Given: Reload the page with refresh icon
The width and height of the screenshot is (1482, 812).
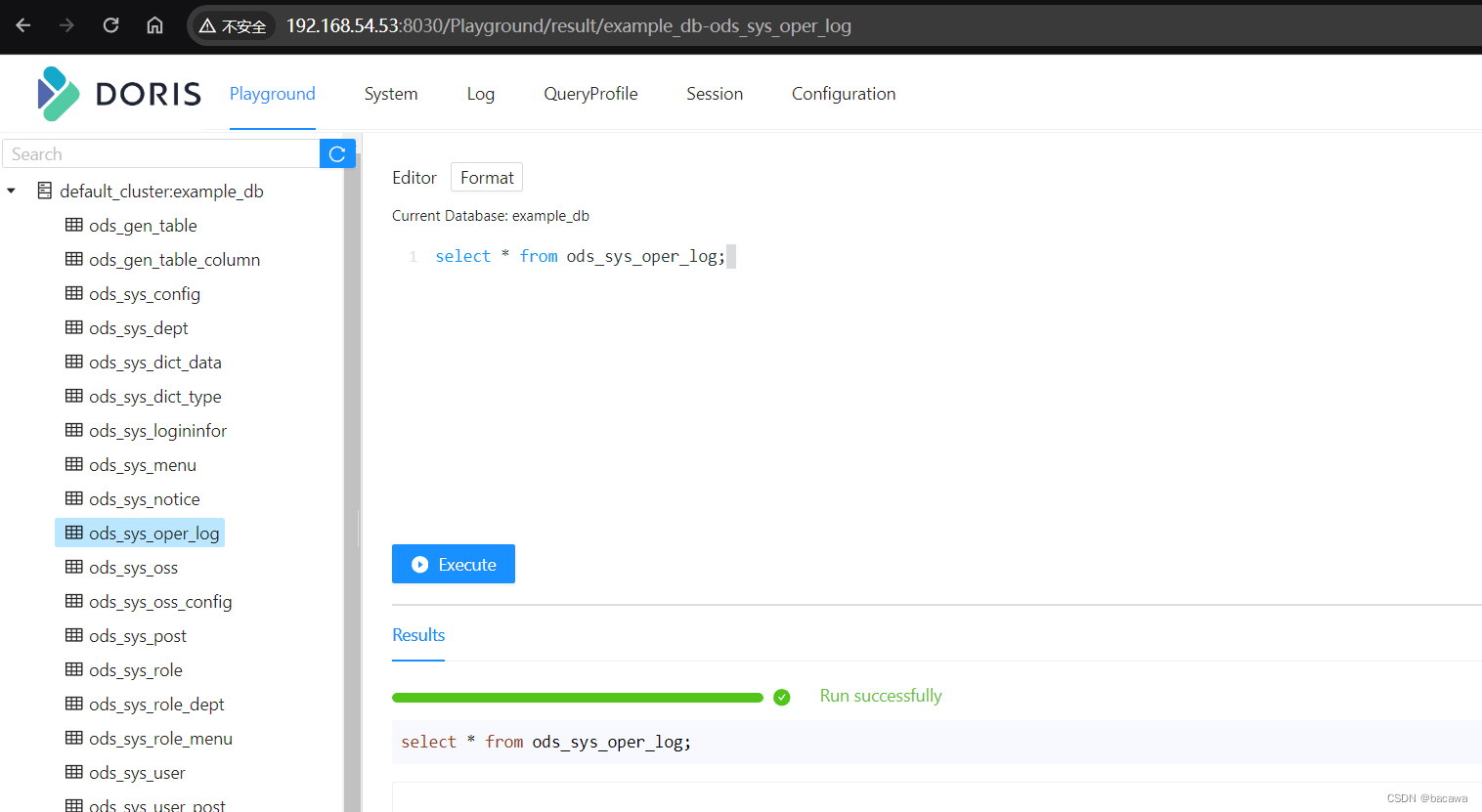Looking at the screenshot, I should [x=110, y=25].
